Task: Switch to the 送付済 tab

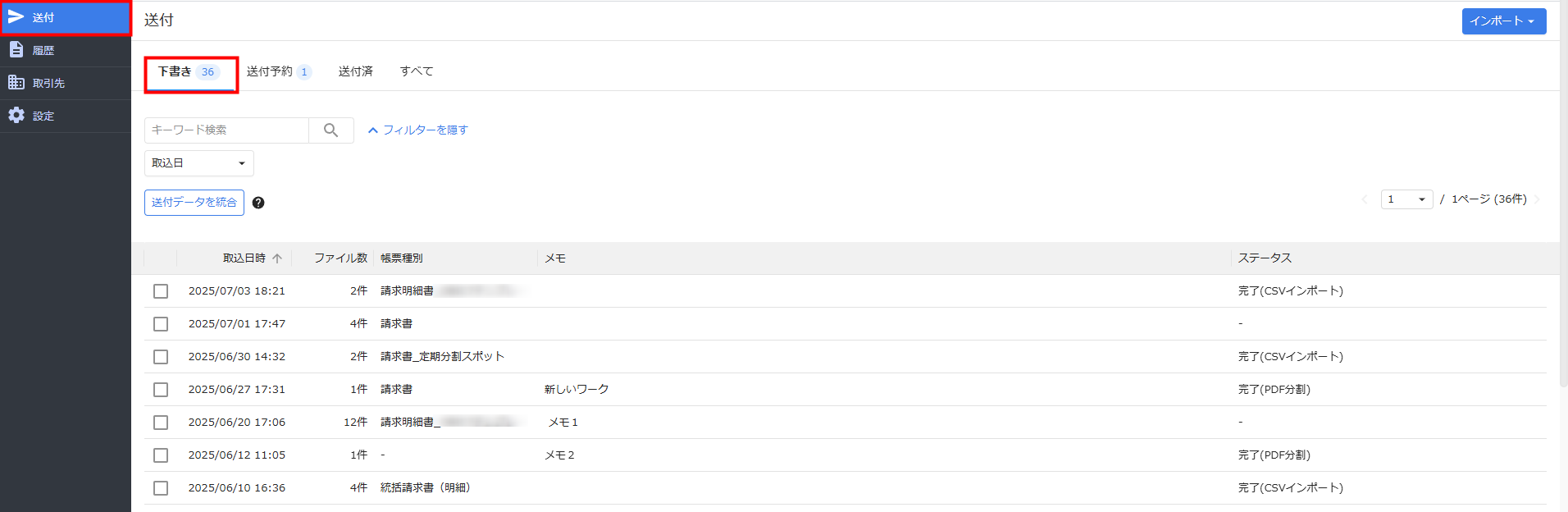Action: click(356, 71)
